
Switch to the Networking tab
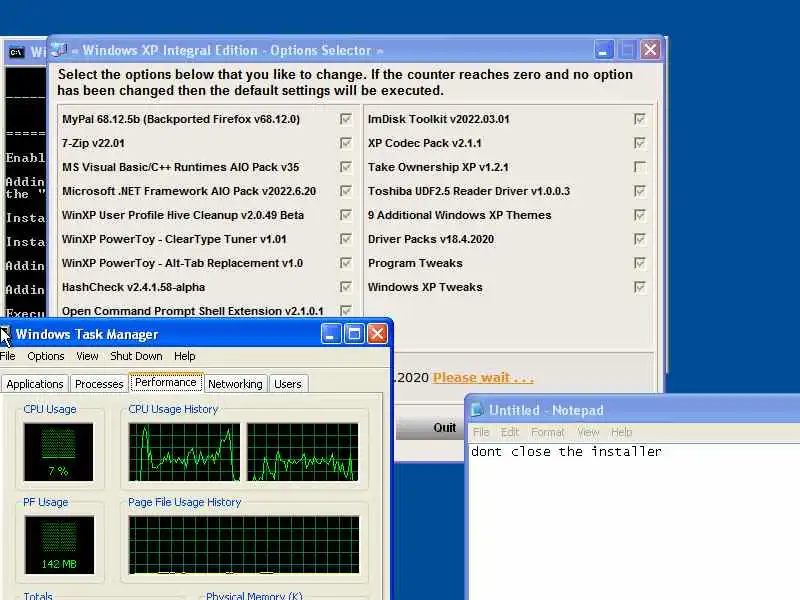click(x=235, y=384)
